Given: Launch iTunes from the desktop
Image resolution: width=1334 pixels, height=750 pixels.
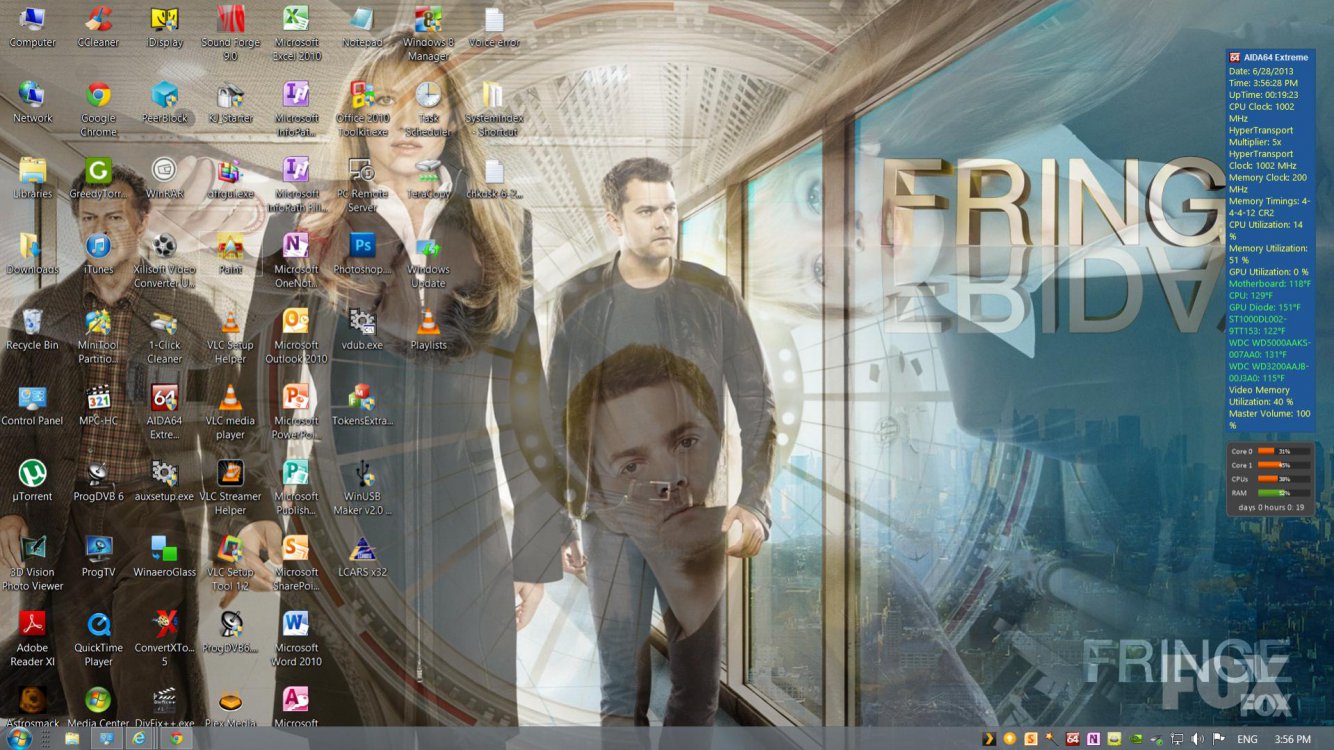Looking at the screenshot, I should (x=98, y=254).
